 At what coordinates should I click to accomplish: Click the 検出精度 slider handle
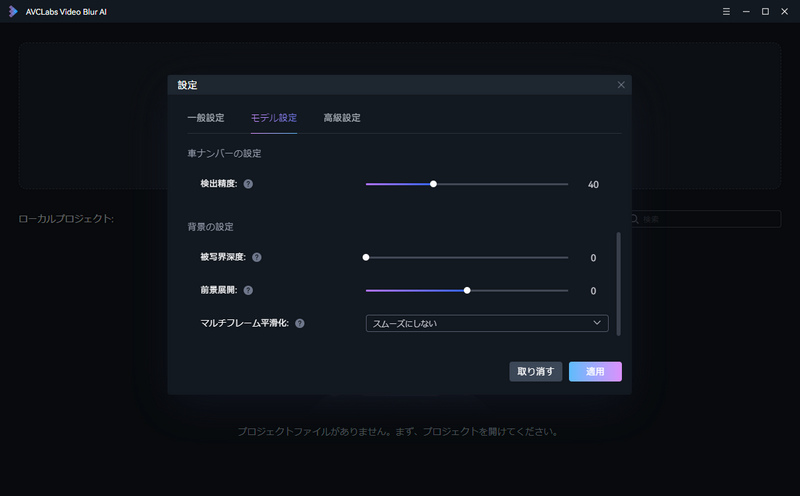433,184
